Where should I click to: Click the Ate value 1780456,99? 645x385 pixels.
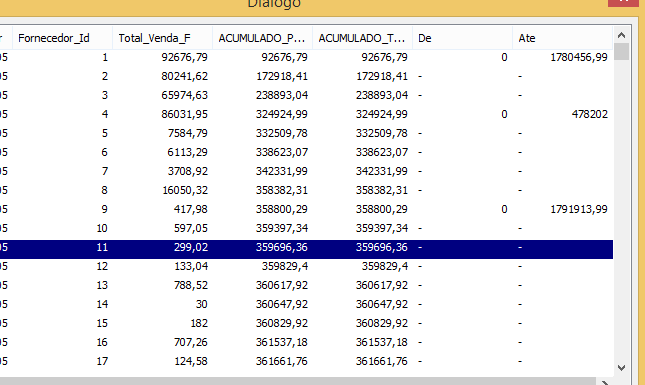point(579,57)
